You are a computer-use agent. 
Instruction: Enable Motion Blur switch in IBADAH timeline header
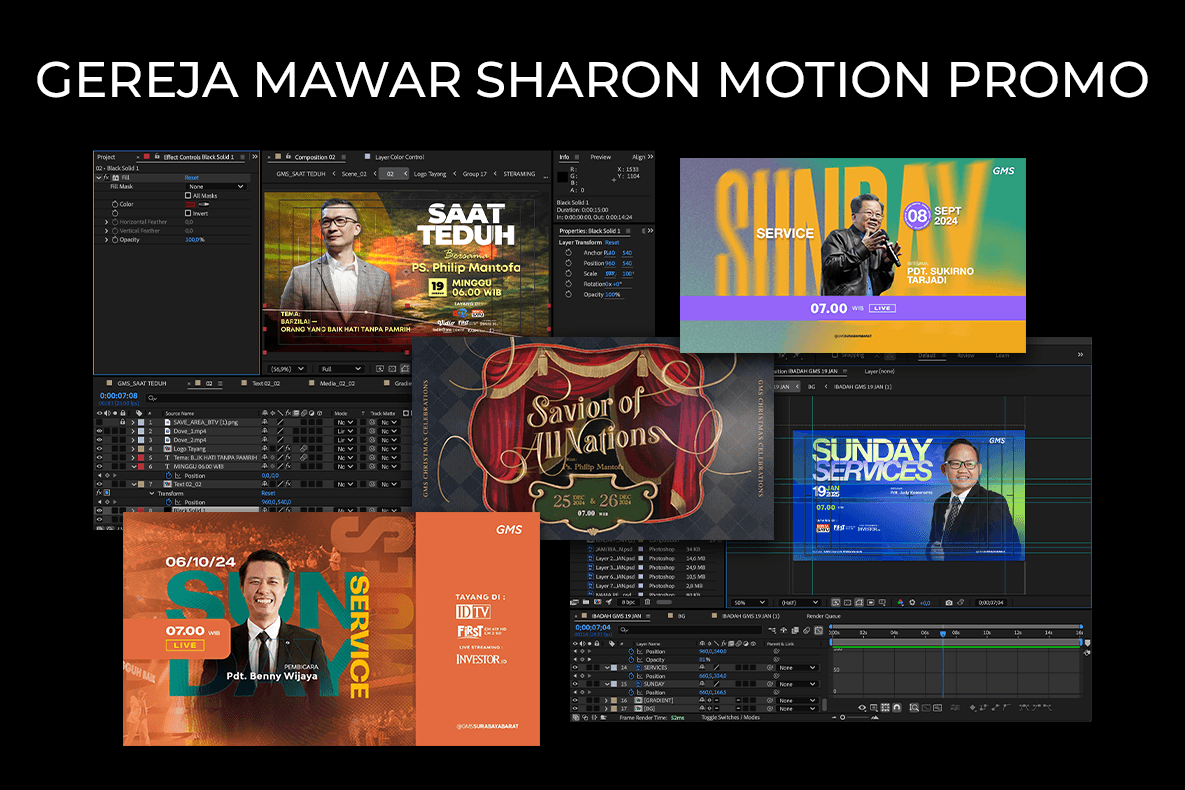(806, 630)
